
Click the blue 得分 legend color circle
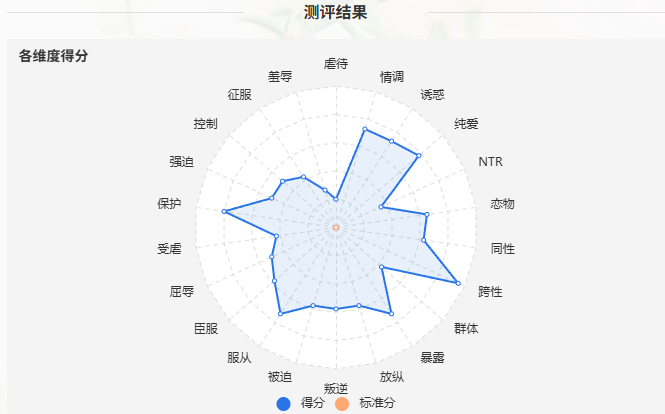[283, 404]
